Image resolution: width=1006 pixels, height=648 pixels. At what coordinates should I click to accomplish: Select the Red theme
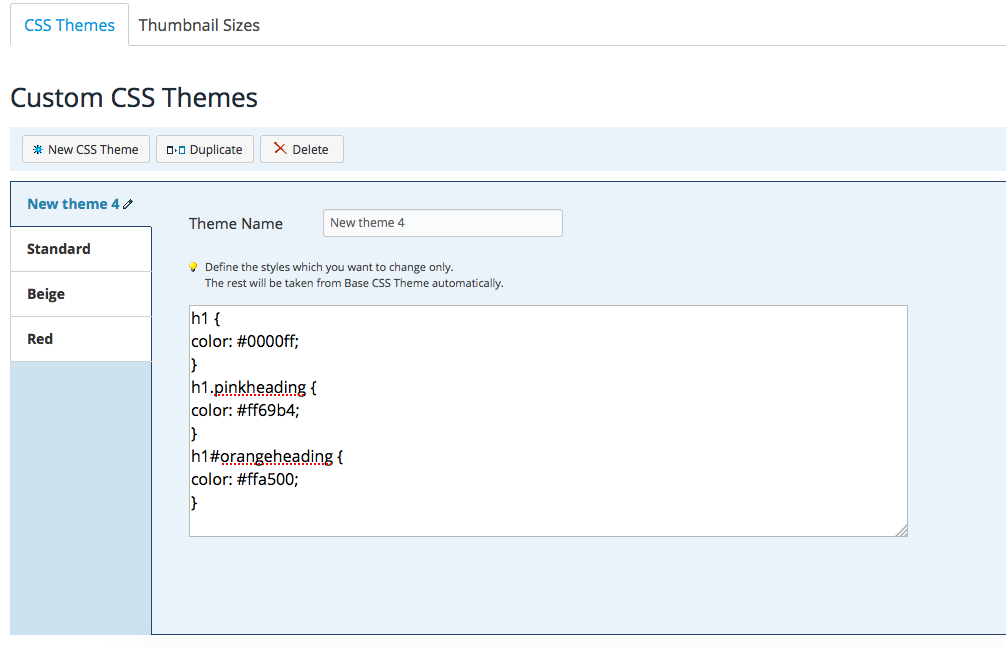click(81, 339)
